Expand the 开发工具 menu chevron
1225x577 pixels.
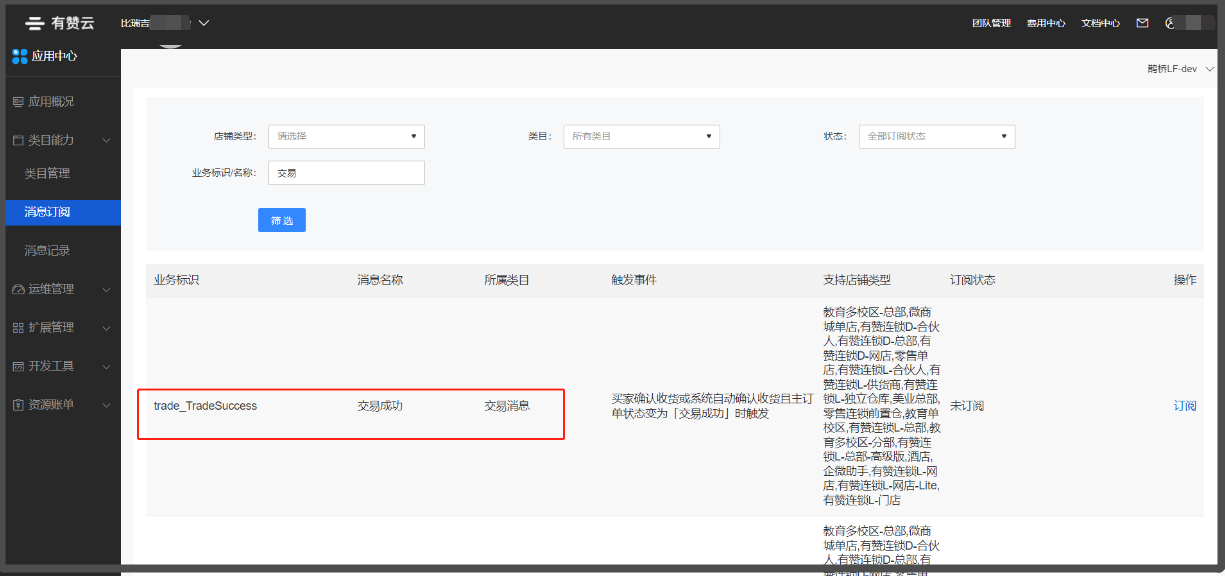click(x=107, y=366)
